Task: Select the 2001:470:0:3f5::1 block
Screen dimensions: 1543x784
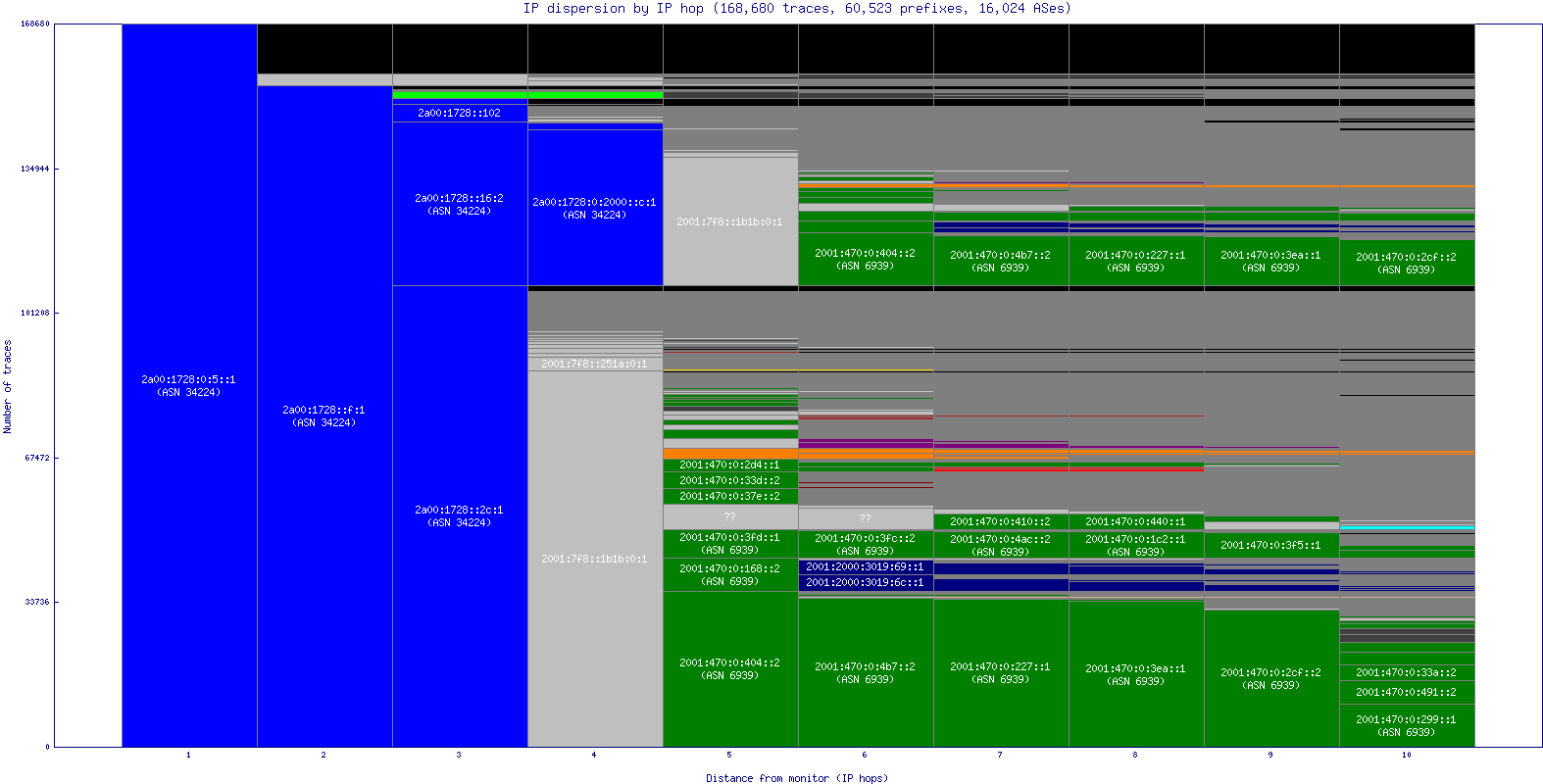Action: coord(1271,545)
